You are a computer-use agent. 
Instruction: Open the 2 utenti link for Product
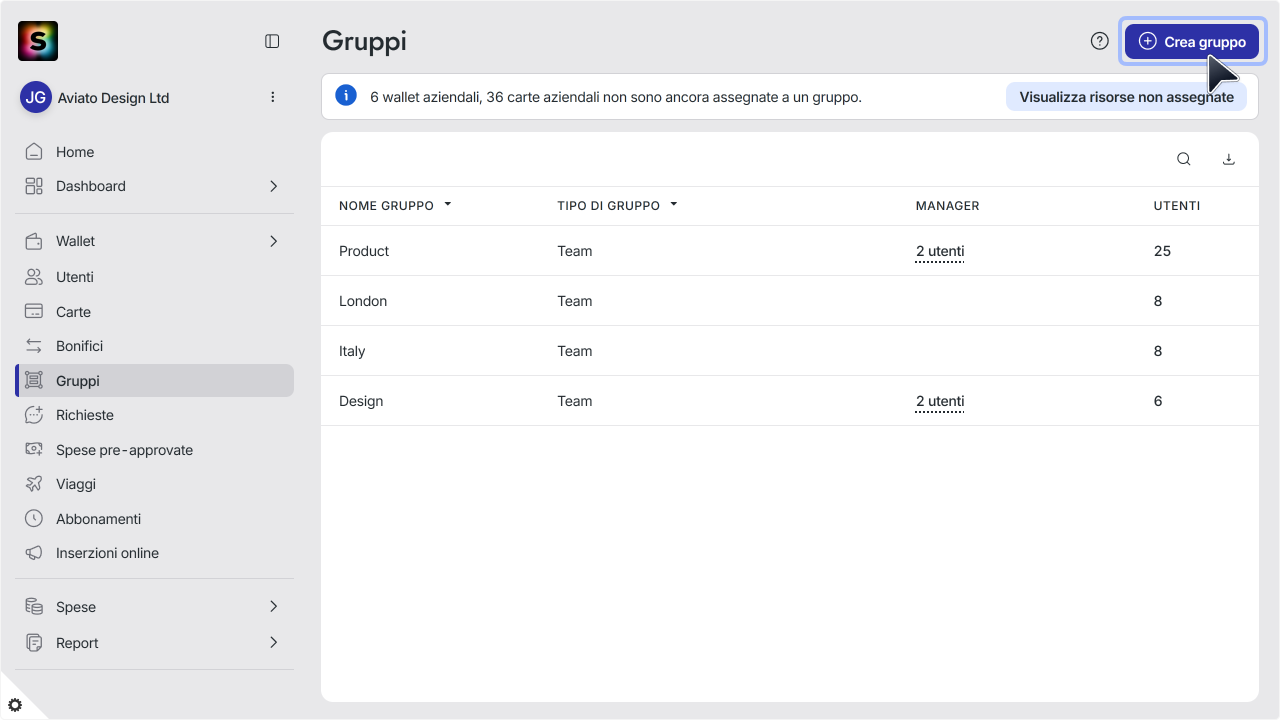940,251
